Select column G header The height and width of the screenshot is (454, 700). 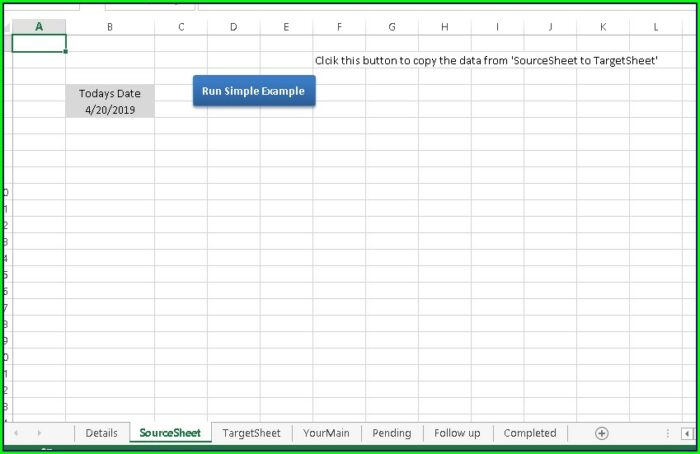tap(392, 27)
